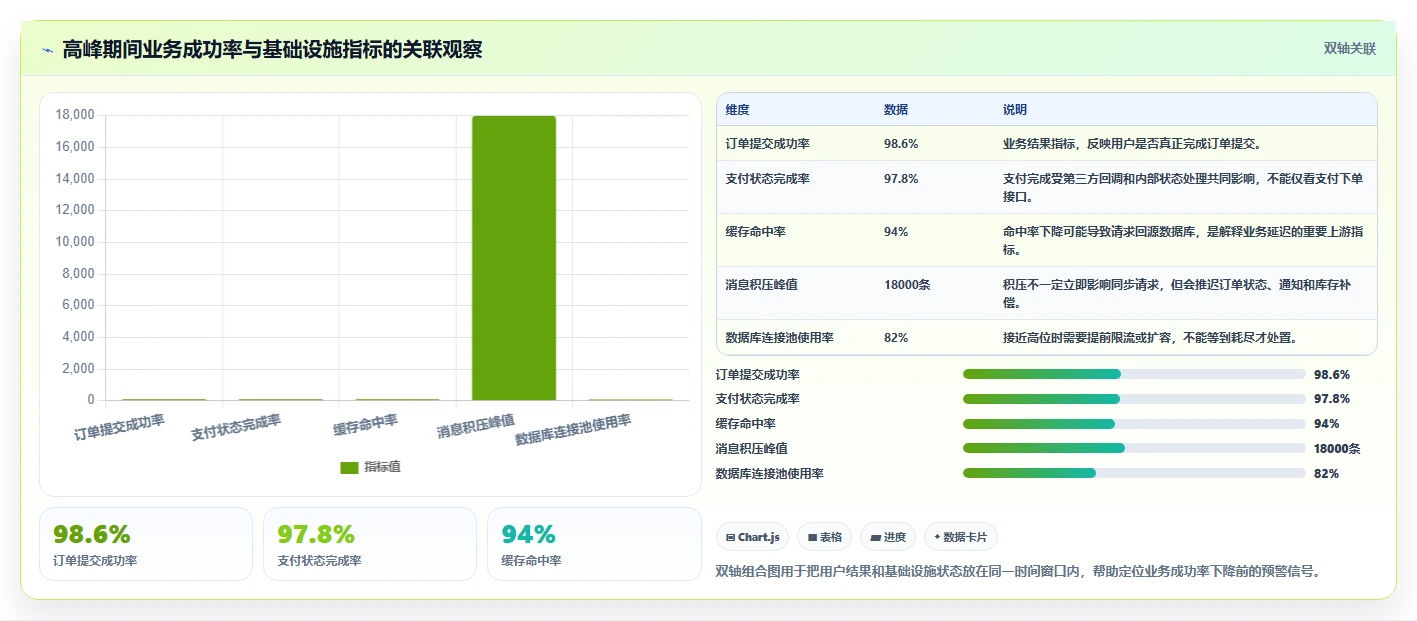
Task: Click the 数据库连接池使用率 progress bar
Action: pyautogui.click(x=1134, y=473)
